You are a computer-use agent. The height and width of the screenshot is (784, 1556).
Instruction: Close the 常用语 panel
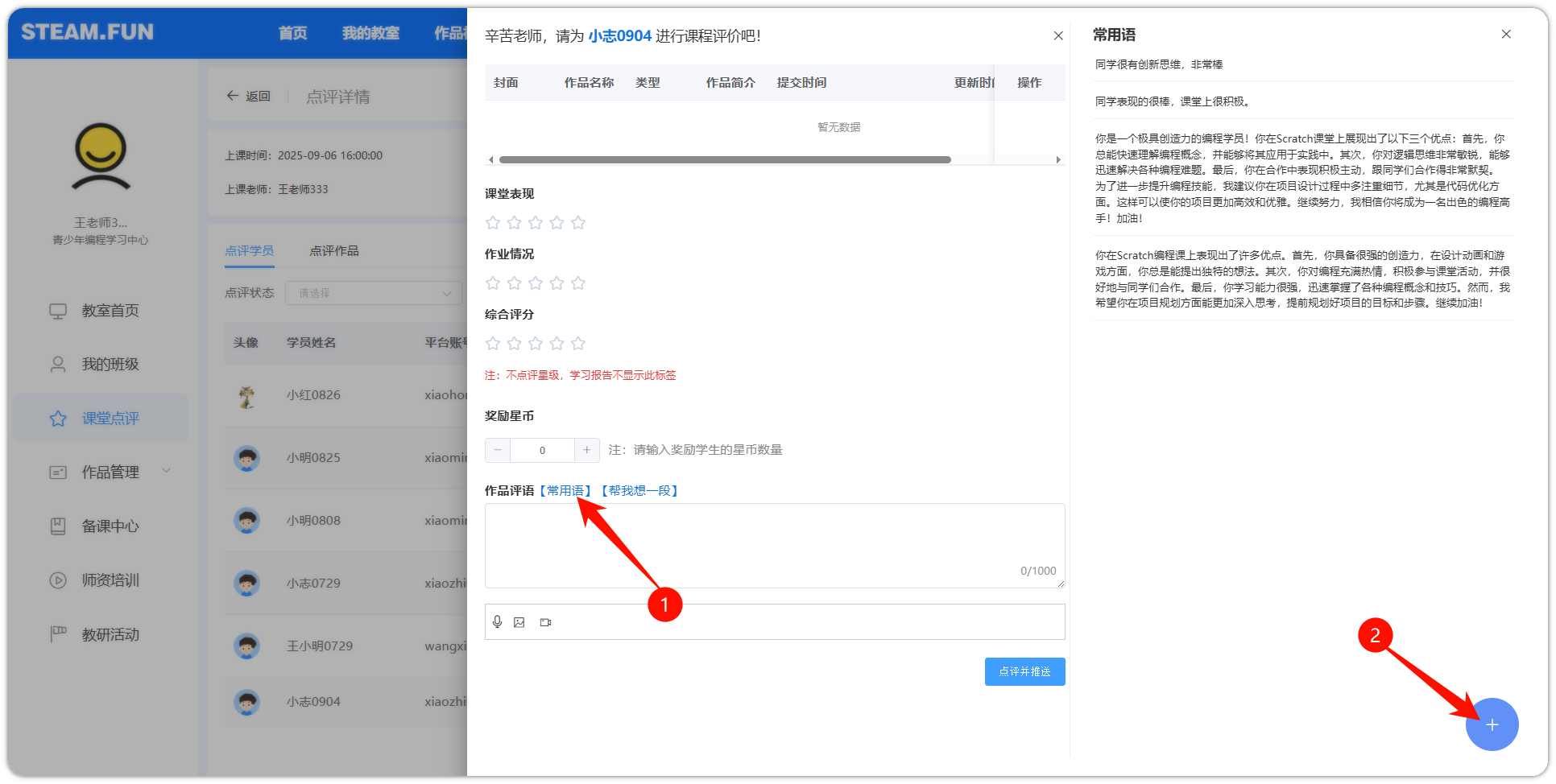point(1506,34)
